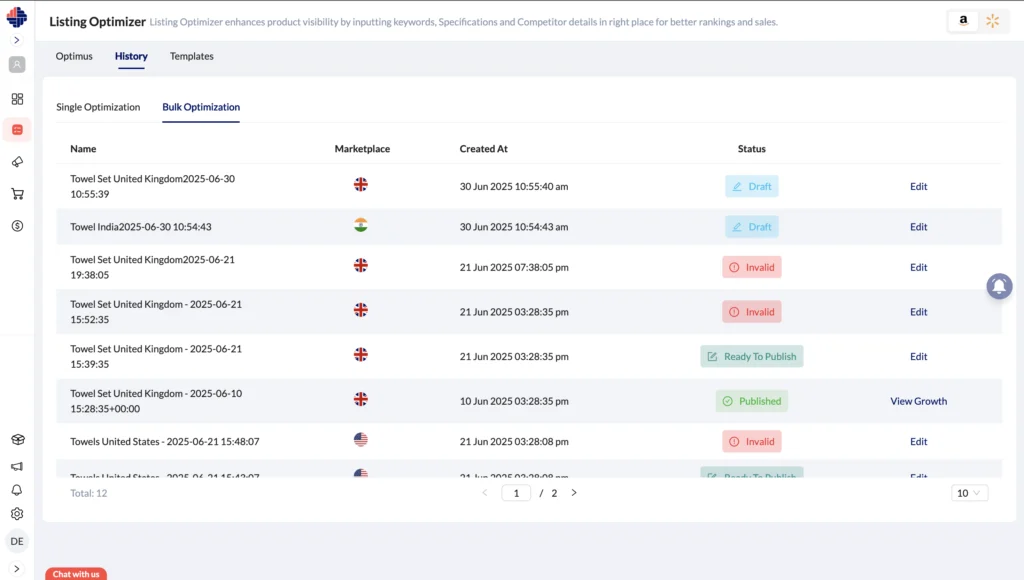Open the dollar coin icon in sidebar

[x=17, y=225]
